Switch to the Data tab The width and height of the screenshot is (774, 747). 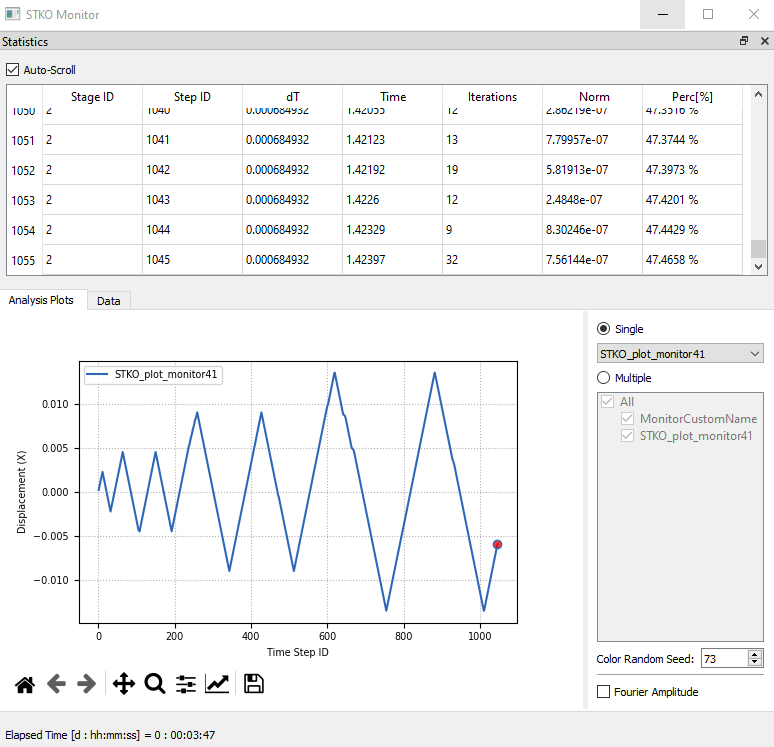click(109, 301)
